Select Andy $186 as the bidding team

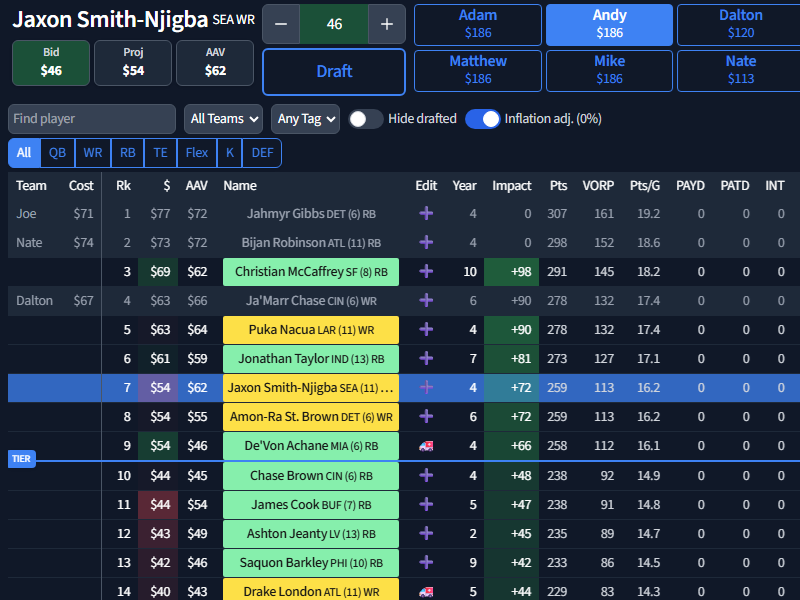tap(610, 24)
